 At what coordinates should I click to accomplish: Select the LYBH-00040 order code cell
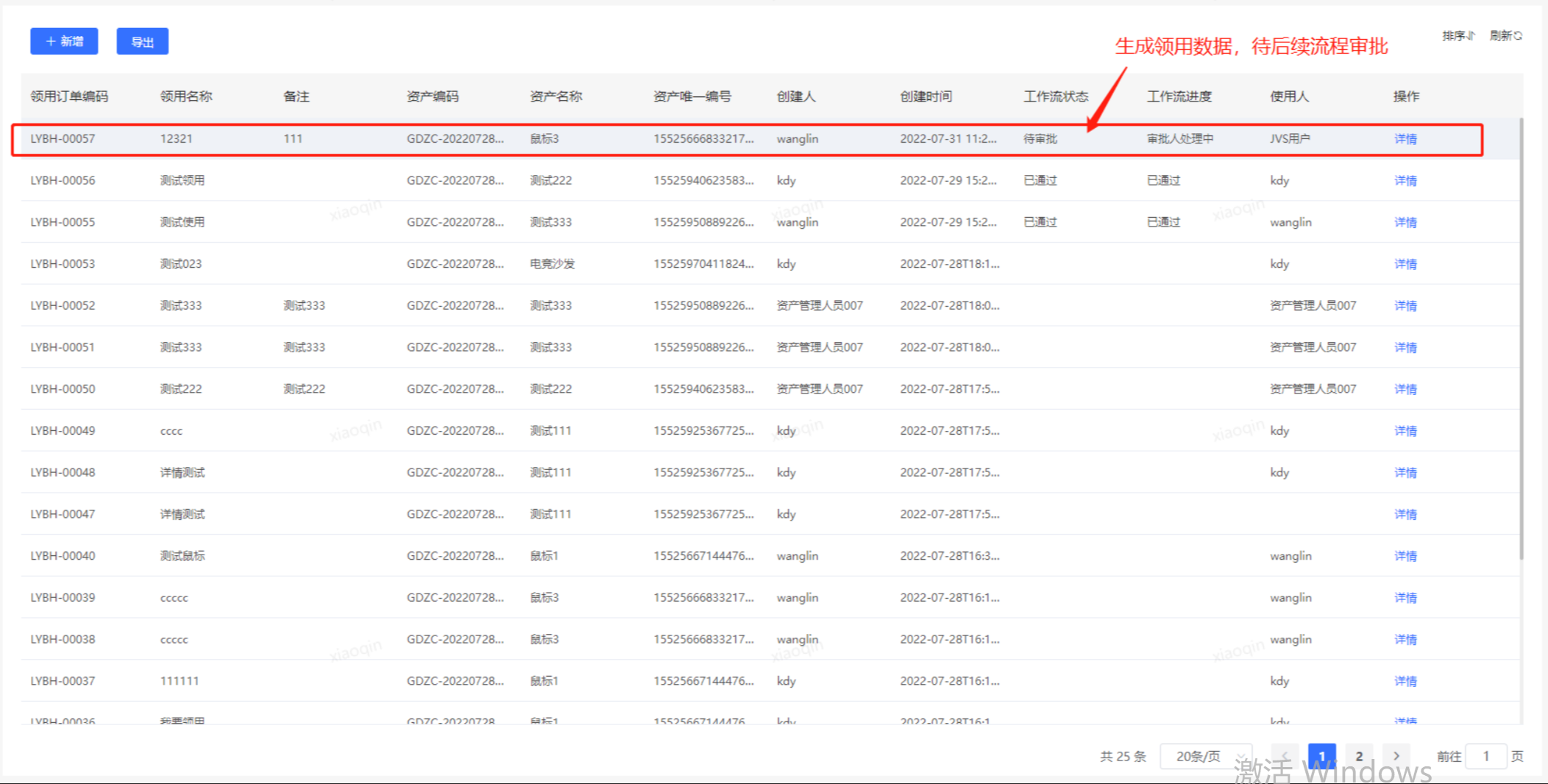[63, 556]
